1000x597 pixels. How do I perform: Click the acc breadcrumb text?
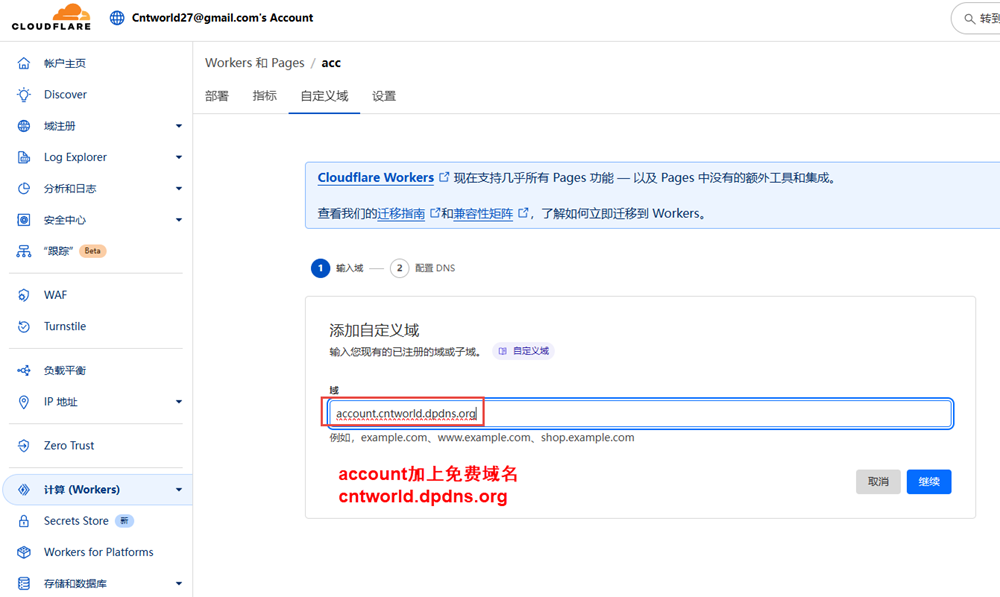pyautogui.click(x=331, y=63)
